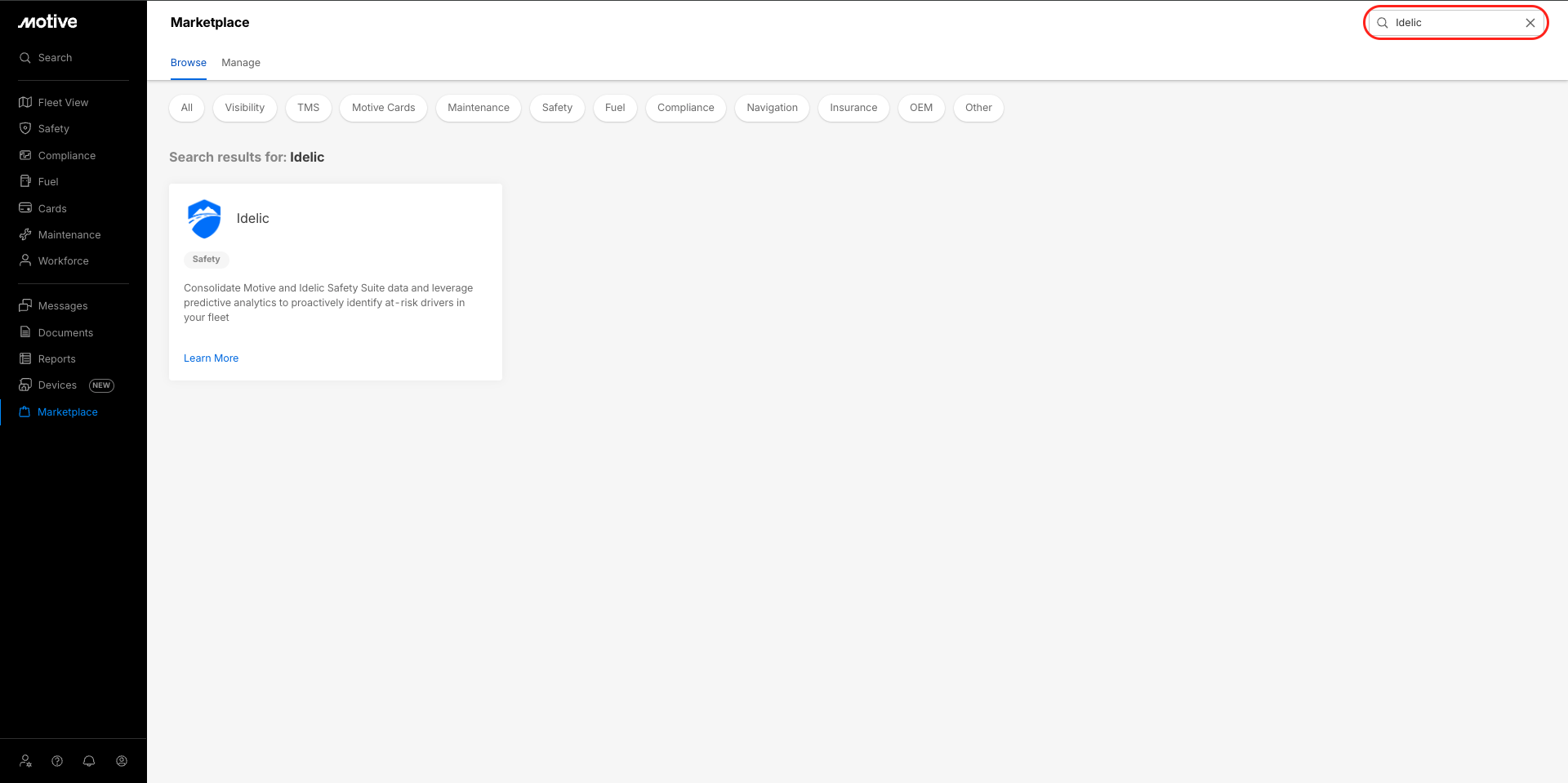The height and width of the screenshot is (783, 1568).
Task: Open Marketplace in the sidebar
Action: tap(68, 412)
